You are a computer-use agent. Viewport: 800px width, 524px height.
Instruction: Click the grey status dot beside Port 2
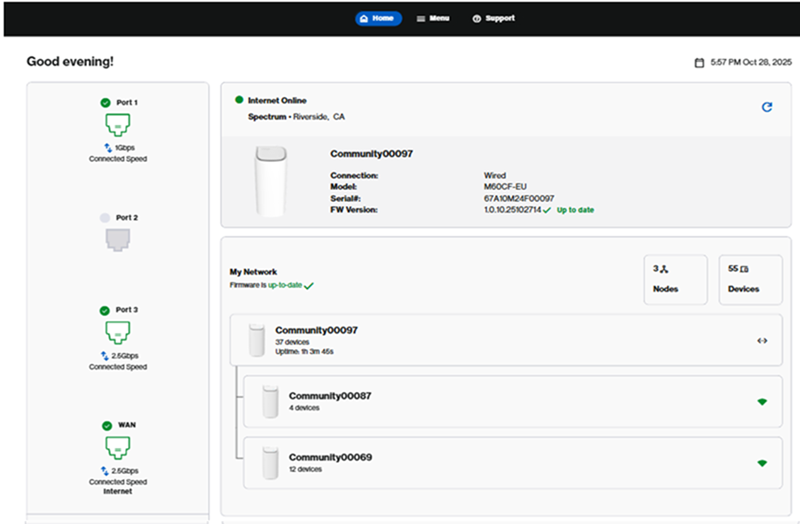[105, 218]
